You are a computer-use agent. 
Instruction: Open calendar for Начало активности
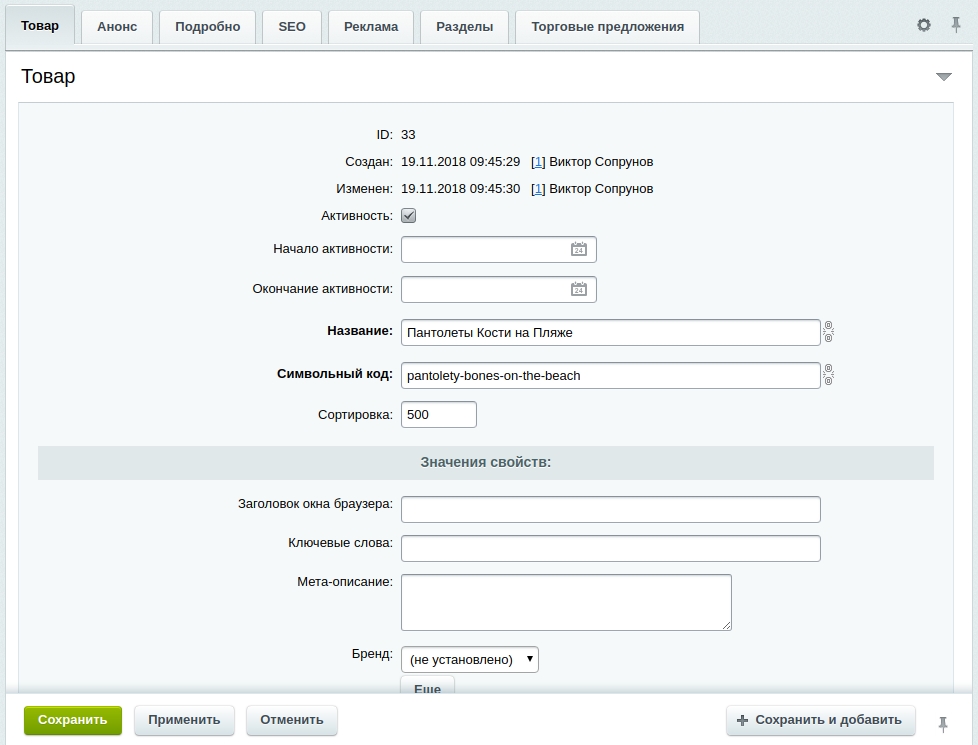coord(578,249)
